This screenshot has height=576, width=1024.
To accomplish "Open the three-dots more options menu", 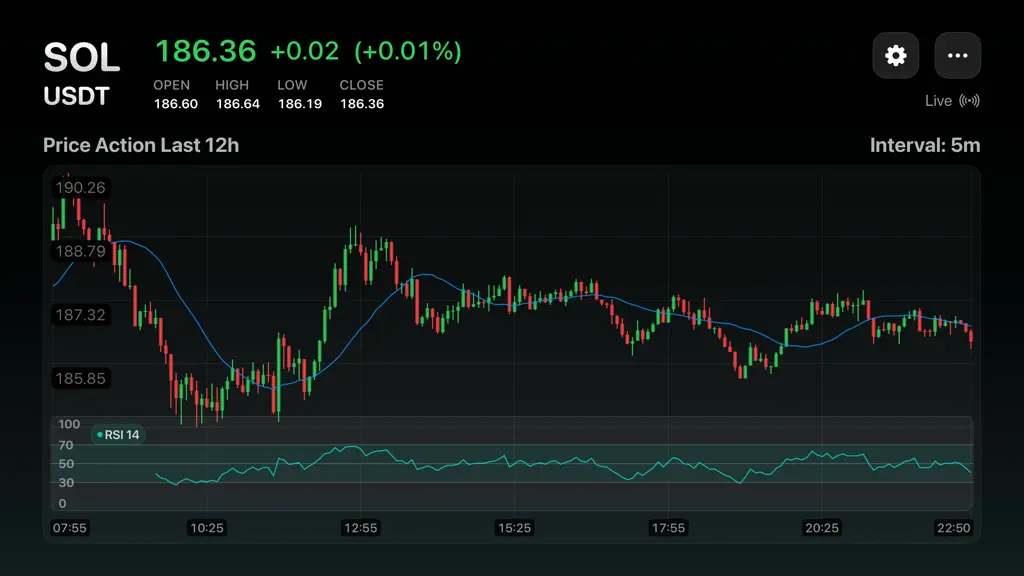I will coord(957,56).
